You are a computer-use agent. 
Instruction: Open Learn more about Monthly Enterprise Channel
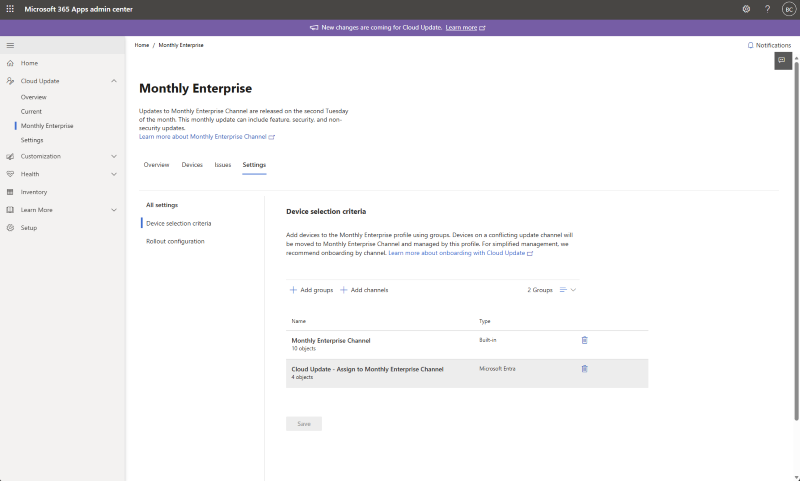coord(203,137)
